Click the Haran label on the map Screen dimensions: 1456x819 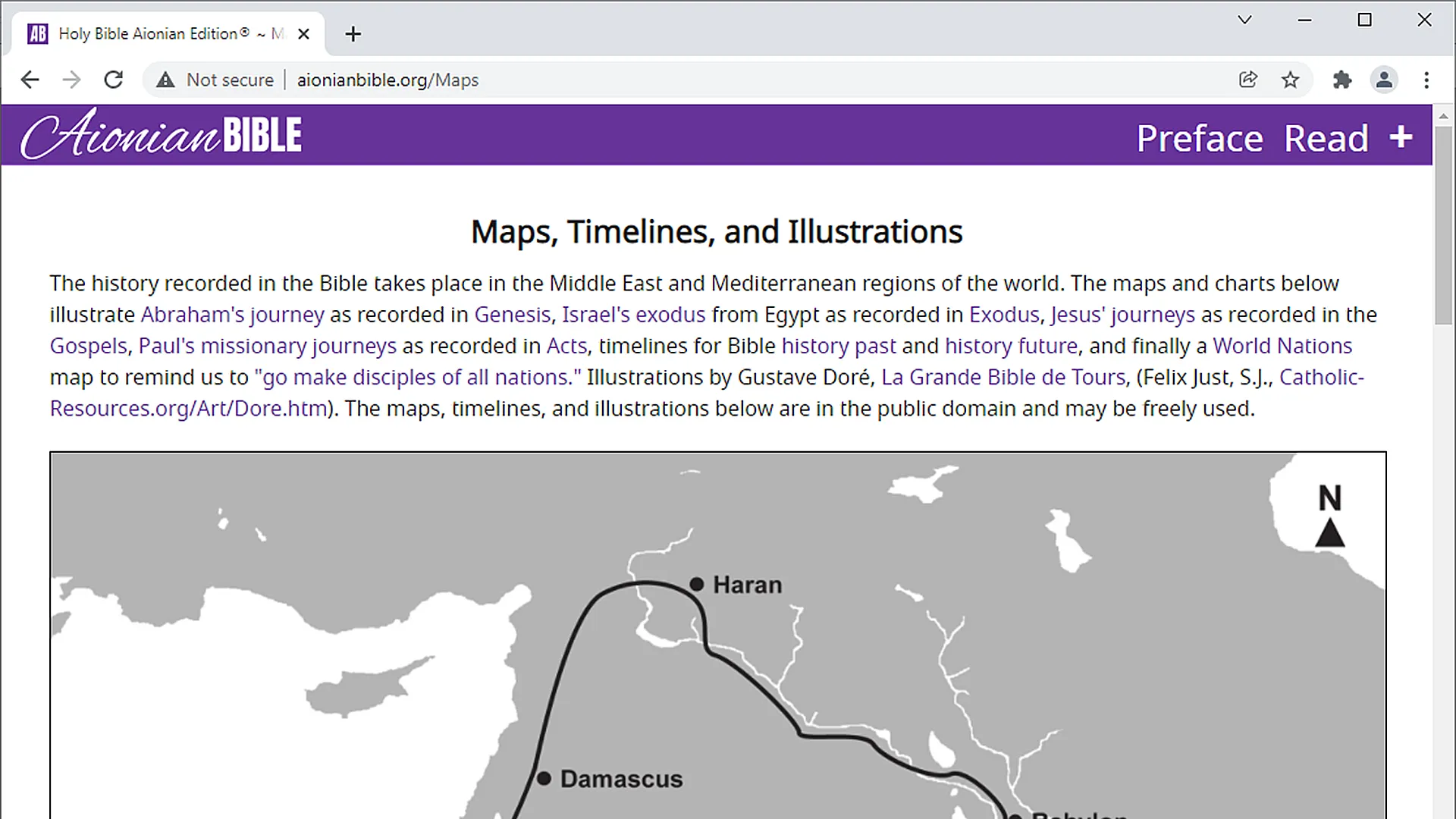coord(747,585)
